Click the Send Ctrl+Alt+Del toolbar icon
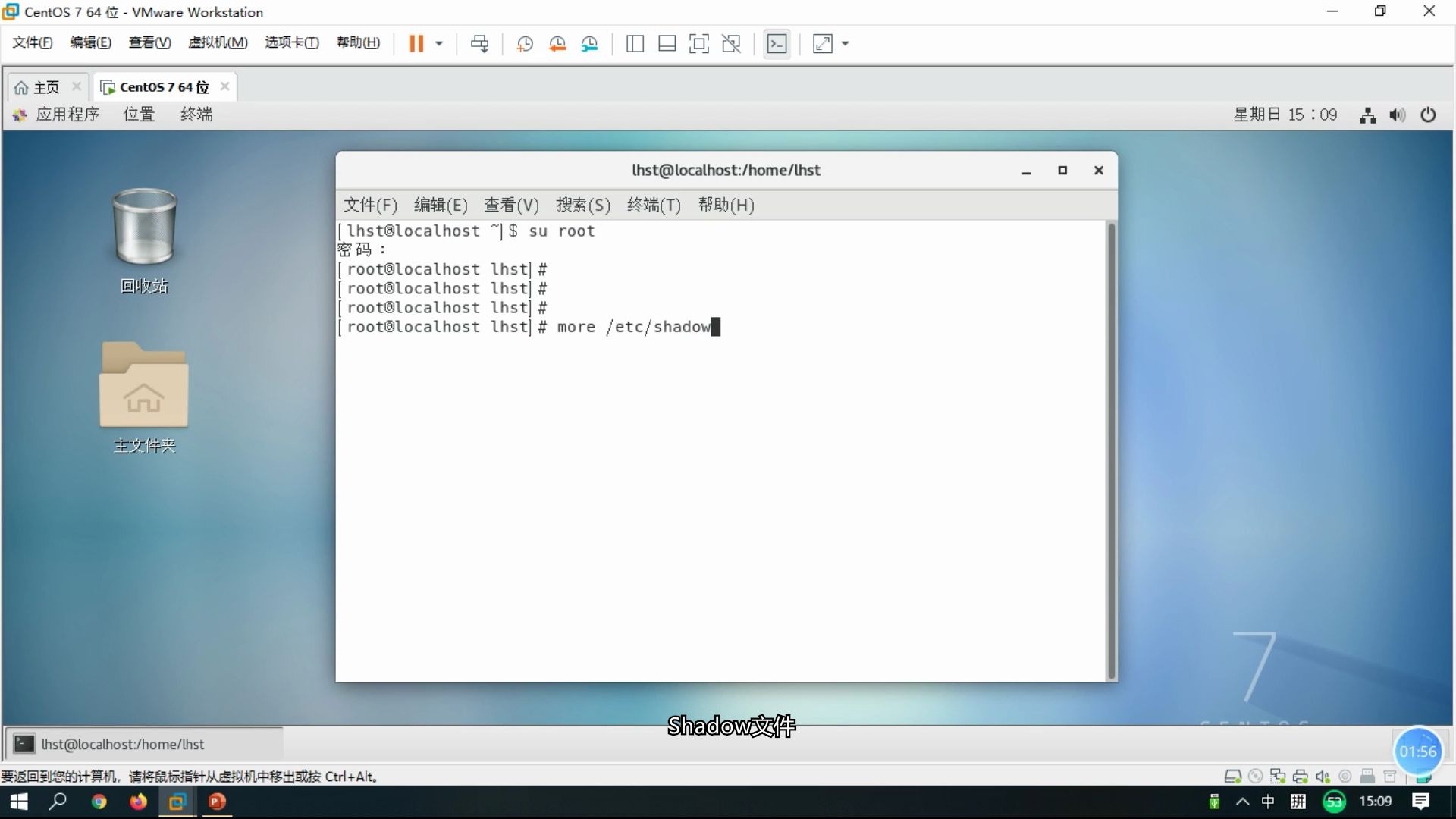Viewport: 1456px width, 819px height. pos(479,43)
